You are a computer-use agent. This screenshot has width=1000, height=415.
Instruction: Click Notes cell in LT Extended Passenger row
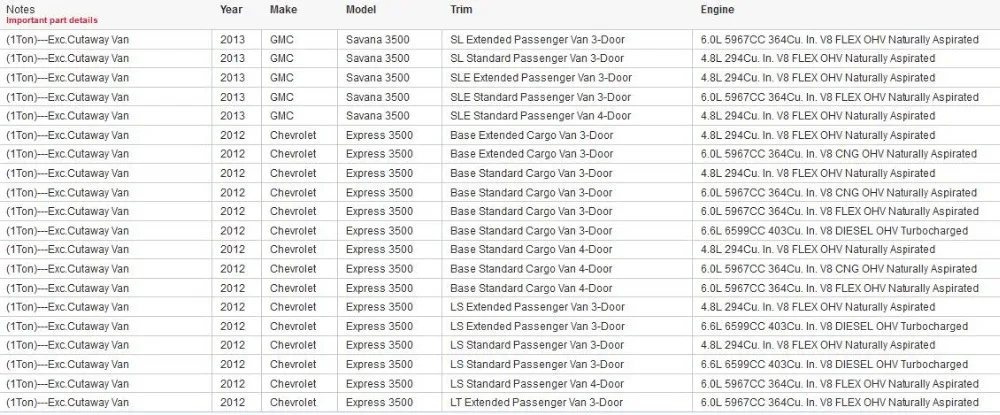tap(106, 403)
